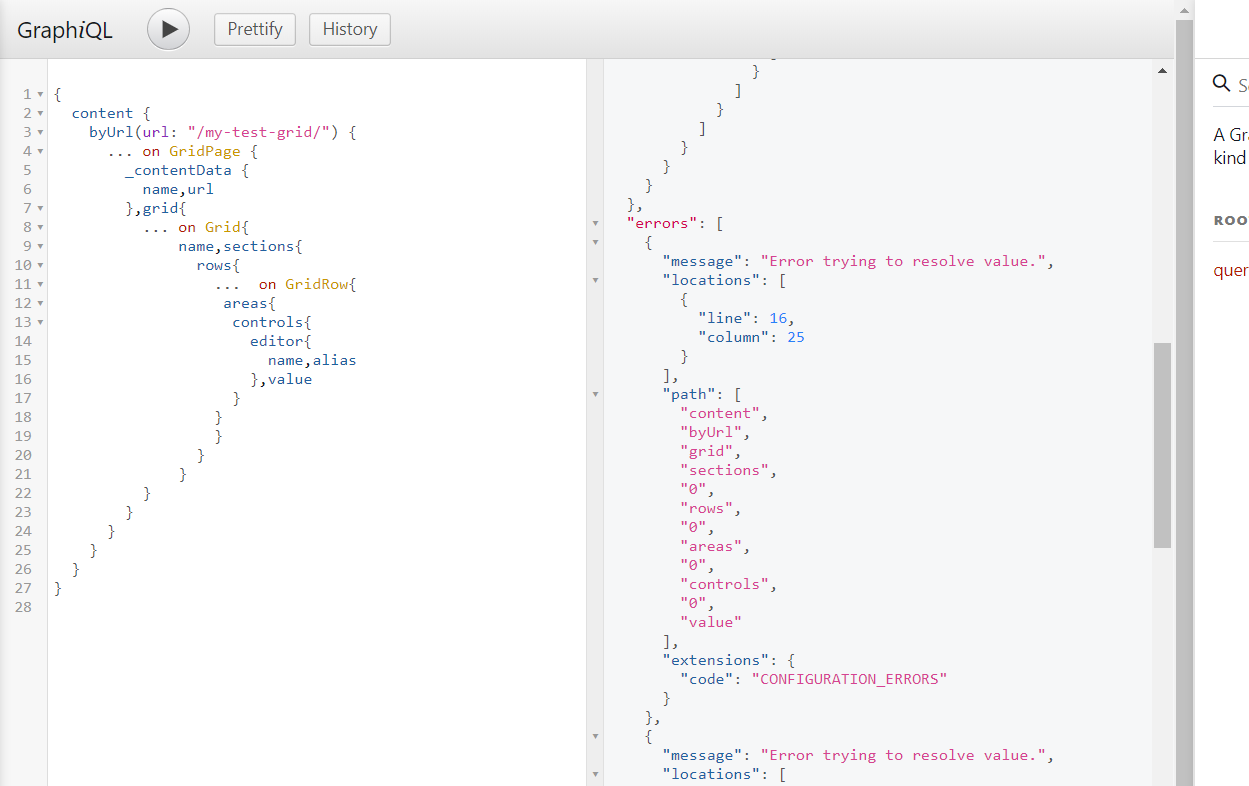Fold the "path" array in results
The image size is (1249, 786).
tap(596, 394)
